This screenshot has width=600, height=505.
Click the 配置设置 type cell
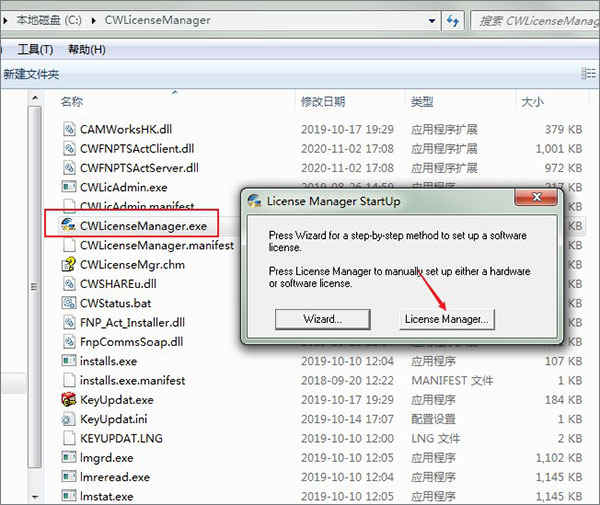433,419
